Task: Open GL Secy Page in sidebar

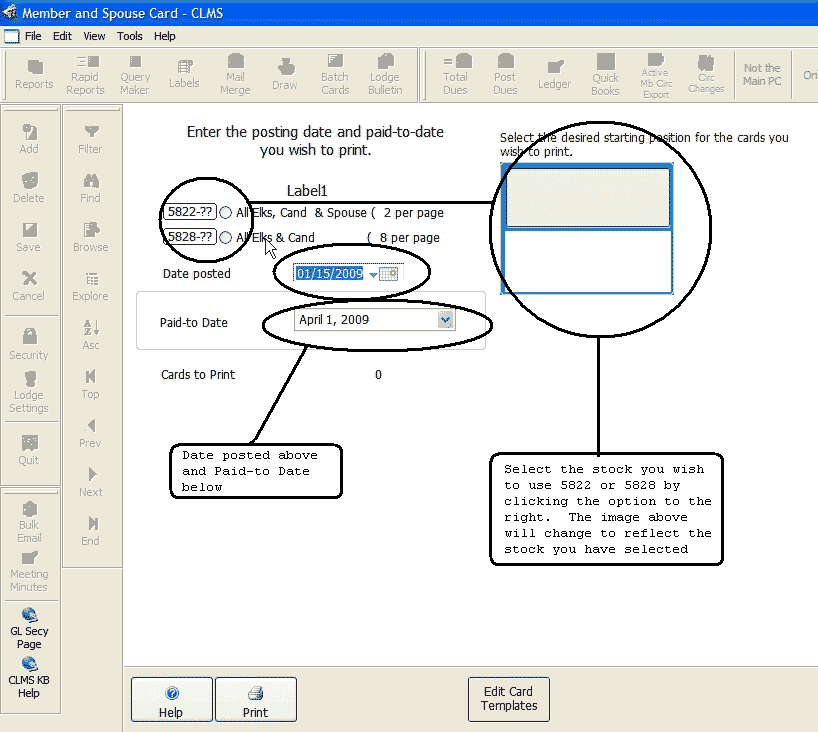Action: 29,629
